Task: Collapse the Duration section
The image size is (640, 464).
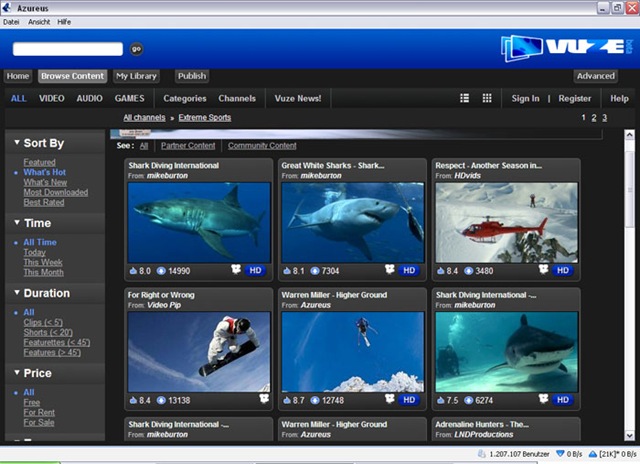Action: (17, 293)
